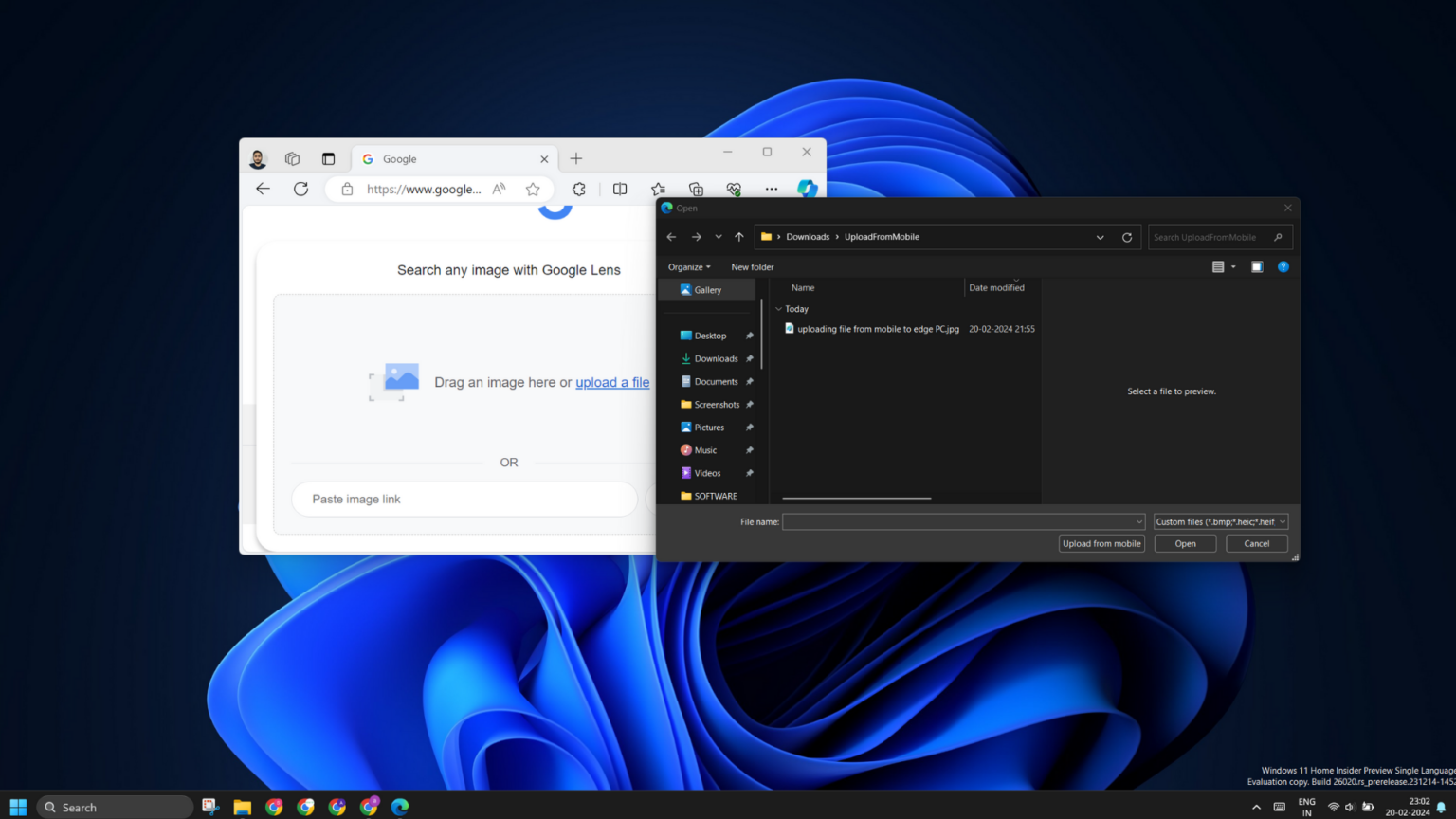Click the upload a file link
The image size is (1456, 819).
pos(612,382)
